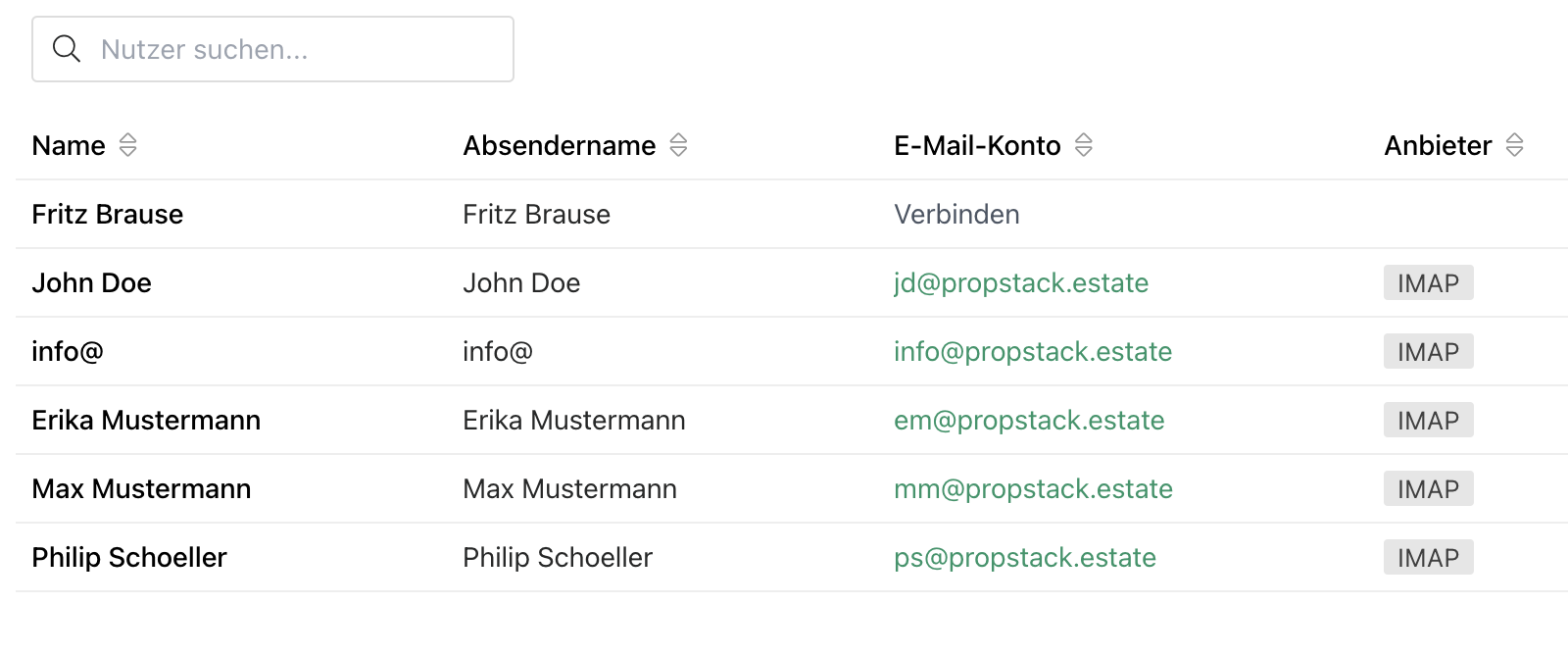
Task: Sort by Anbieter column arrows
Action: click(1514, 146)
